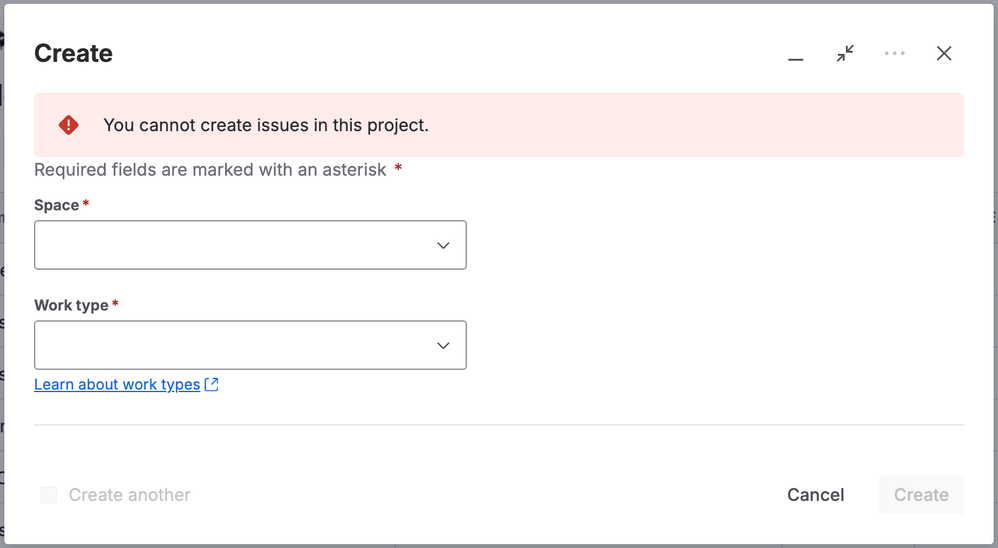Expand the Work type dropdown chevron
This screenshot has height=548, width=998.
(x=443, y=346)
